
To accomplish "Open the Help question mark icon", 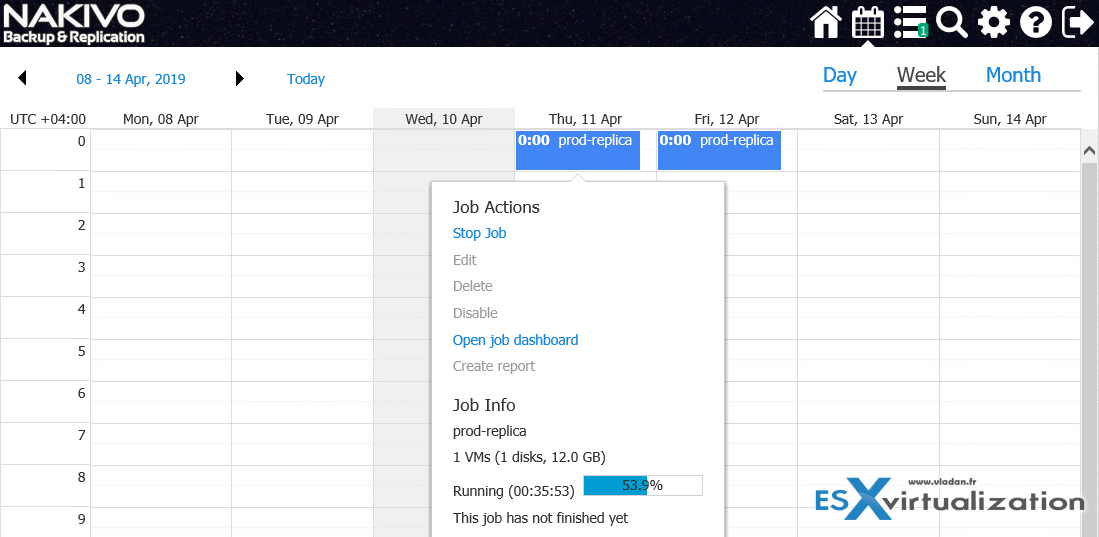I will point(1035,22).
